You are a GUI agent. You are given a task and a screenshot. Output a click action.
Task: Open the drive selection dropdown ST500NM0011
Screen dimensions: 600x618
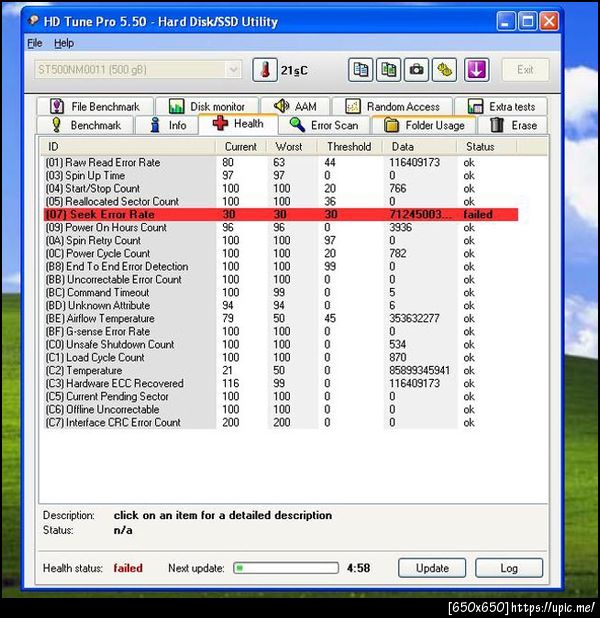138,70
